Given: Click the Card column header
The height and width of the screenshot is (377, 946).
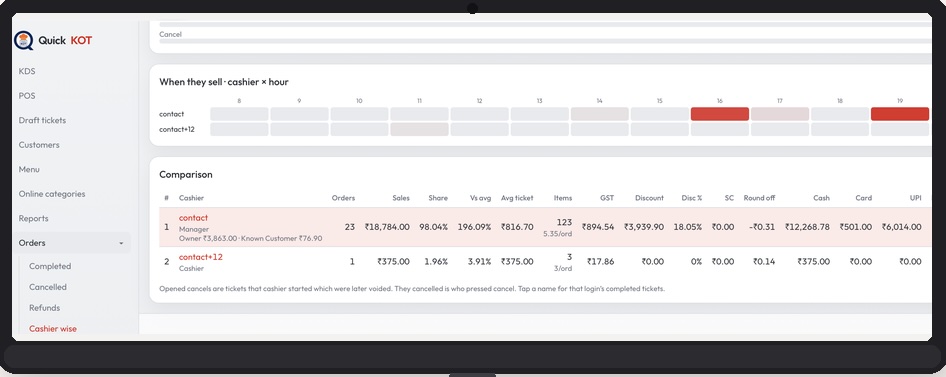Looking at the screenshot, I should click(863, 198).
